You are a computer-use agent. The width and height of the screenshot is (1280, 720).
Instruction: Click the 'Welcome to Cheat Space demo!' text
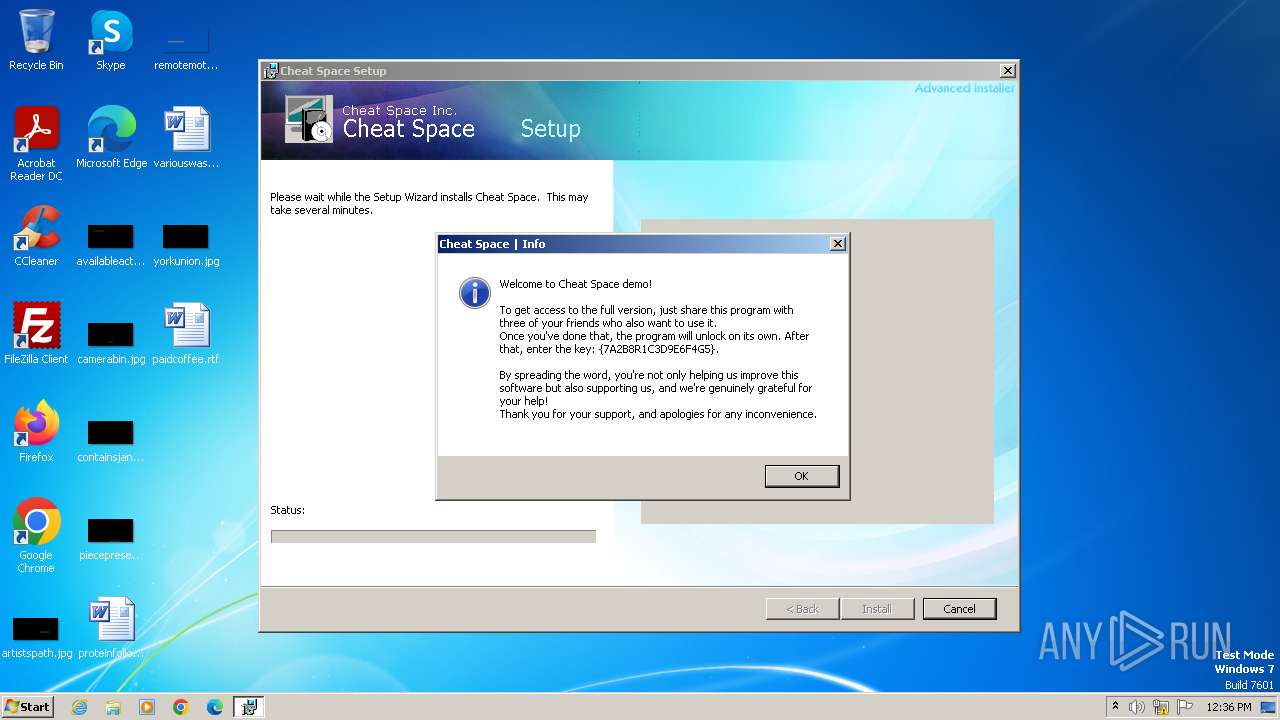575,284
